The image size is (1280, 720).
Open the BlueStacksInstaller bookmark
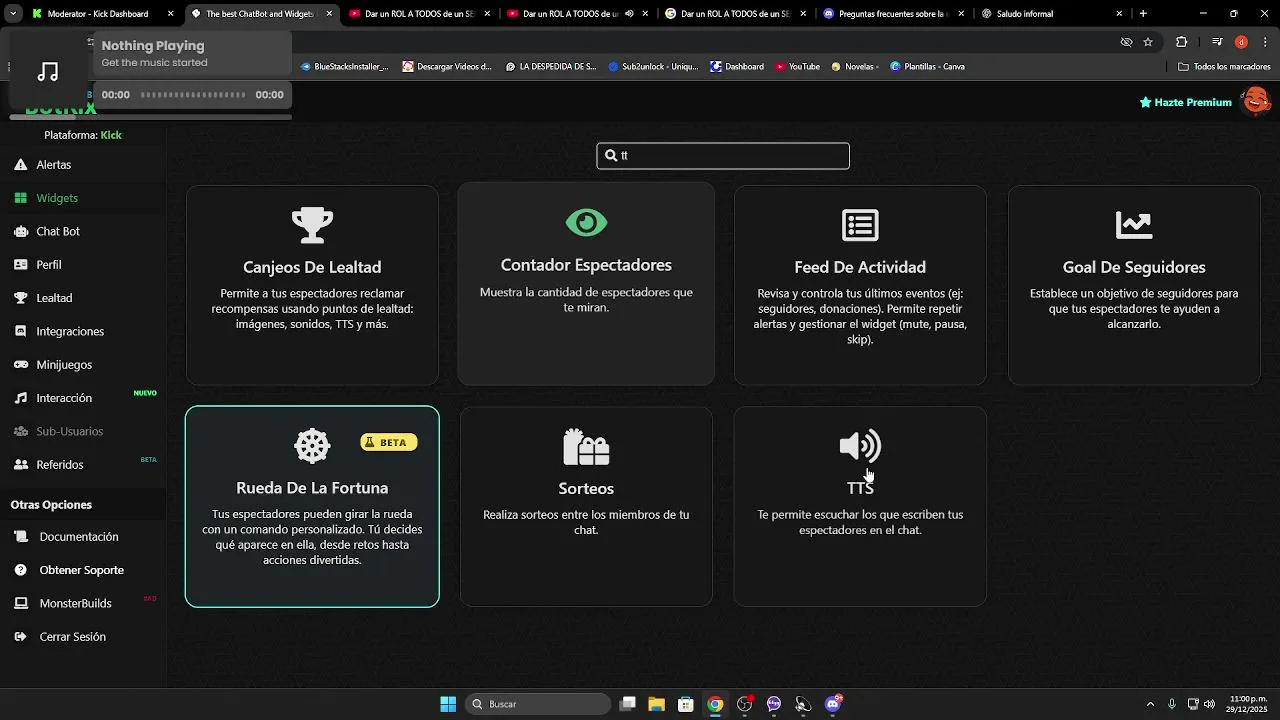pyautogui.click(x=344, y=67)
